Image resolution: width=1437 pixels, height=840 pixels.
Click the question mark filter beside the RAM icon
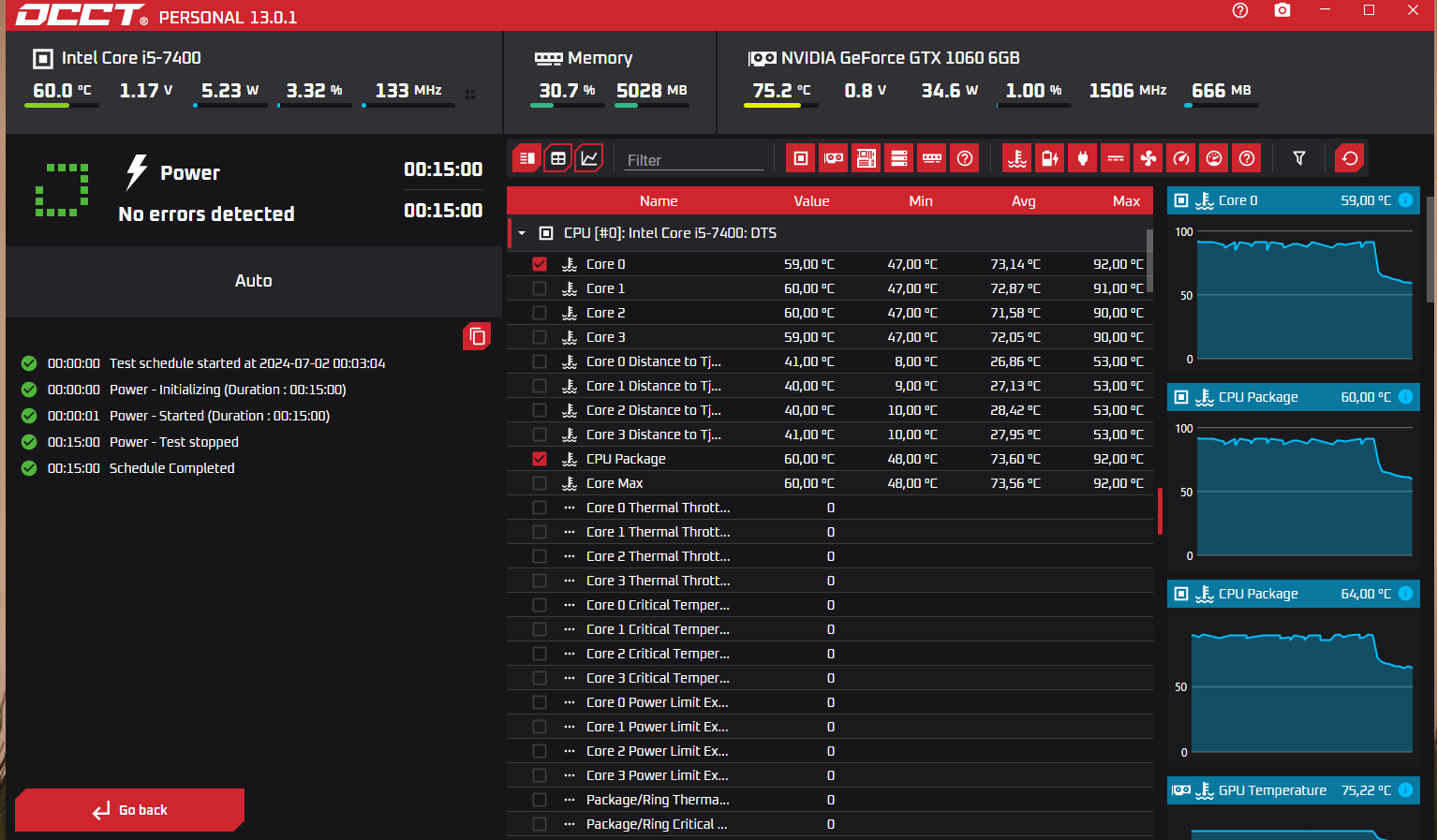point(965,158)
